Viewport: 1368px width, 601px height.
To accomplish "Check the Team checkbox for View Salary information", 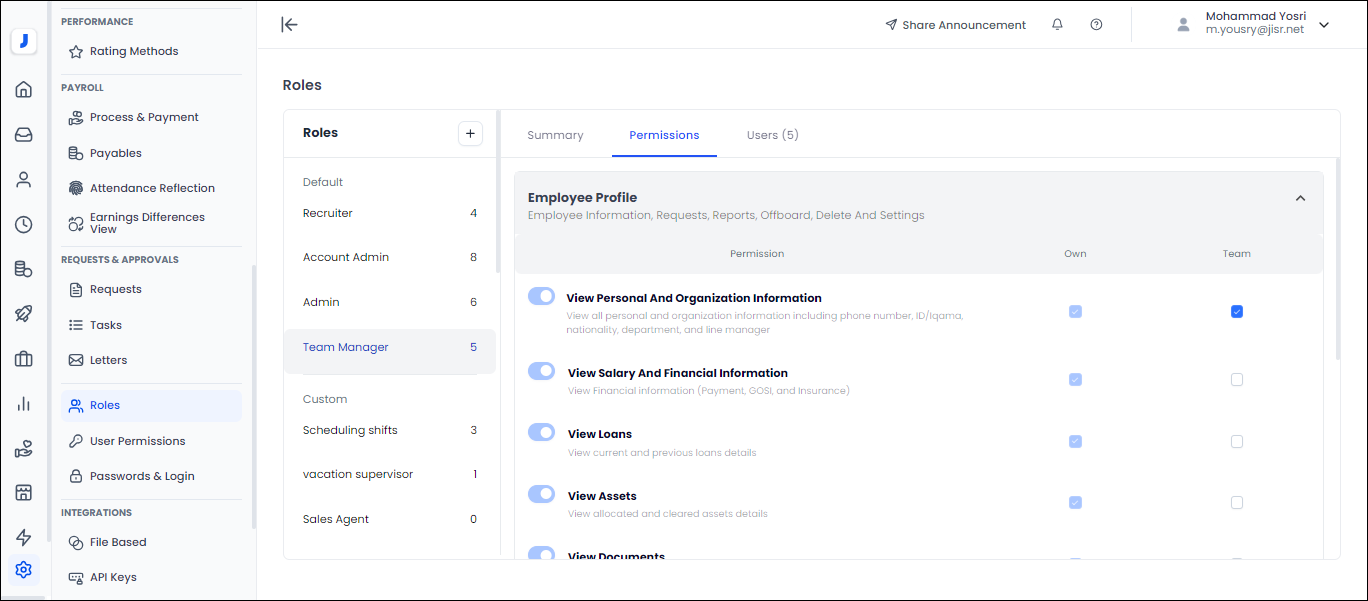I will click(x=1237, y=379).
